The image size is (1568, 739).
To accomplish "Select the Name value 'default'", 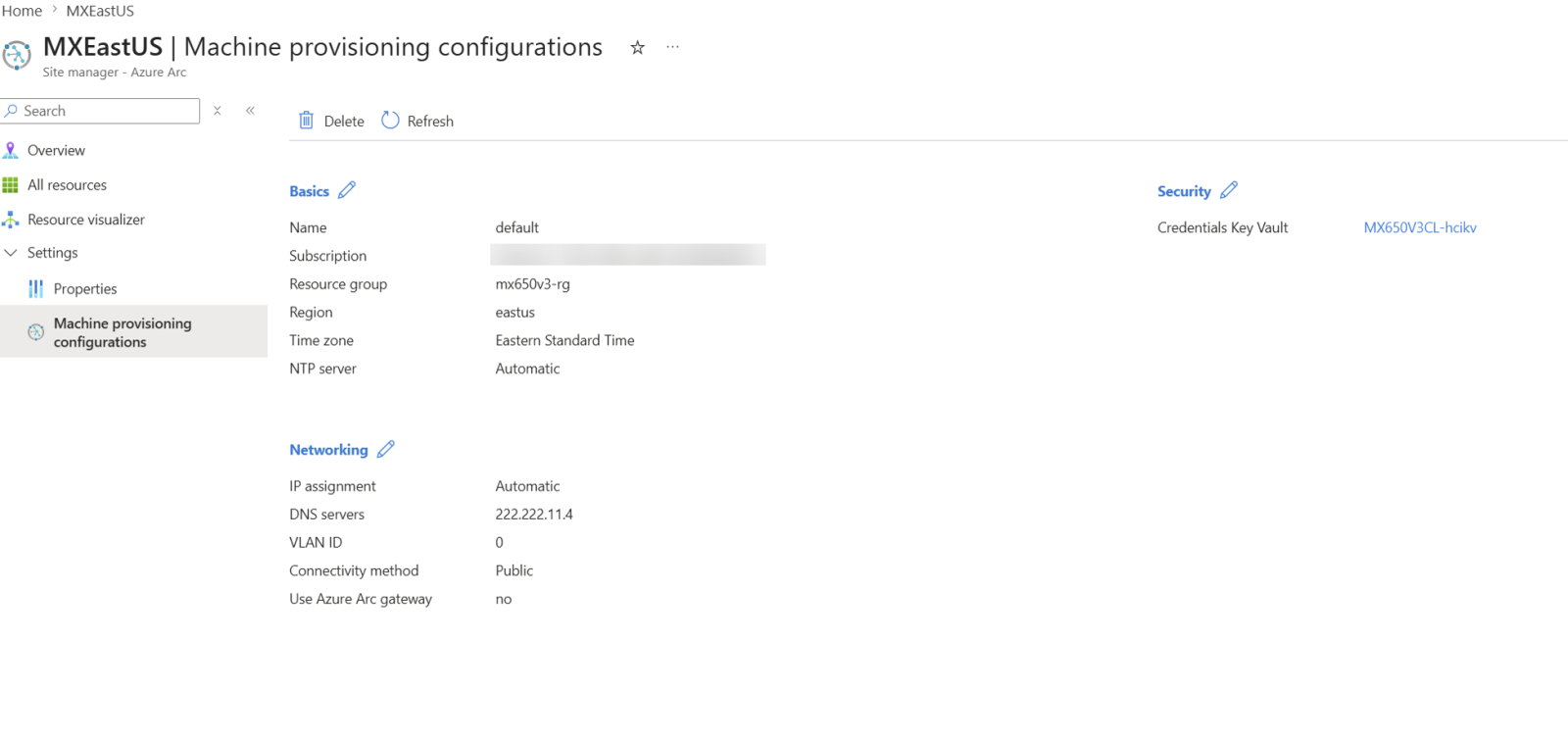I will click(x=517, y=227).
